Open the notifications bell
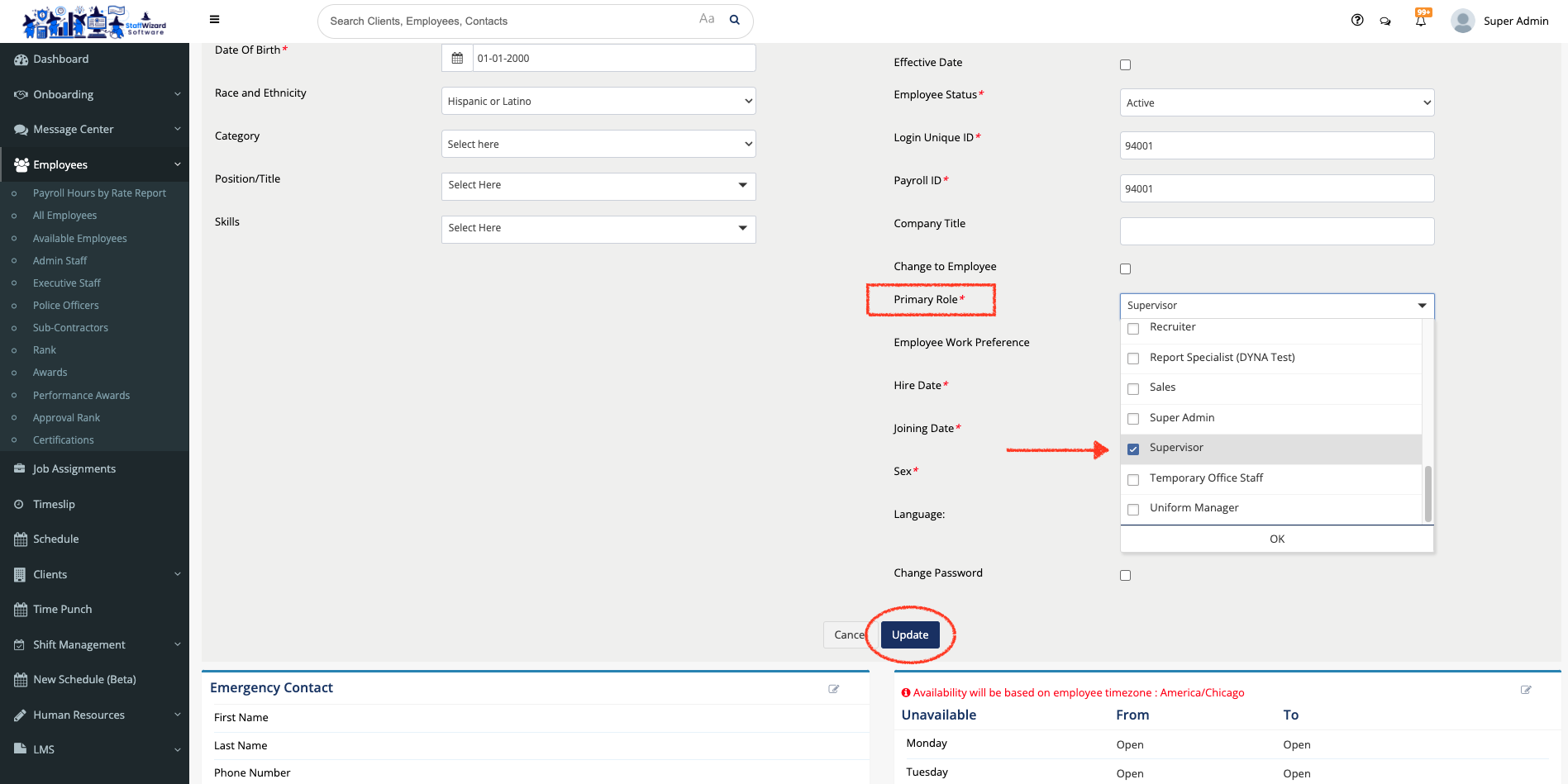This screenshot has width=1568, height=784. click(x=1420, y=21)
